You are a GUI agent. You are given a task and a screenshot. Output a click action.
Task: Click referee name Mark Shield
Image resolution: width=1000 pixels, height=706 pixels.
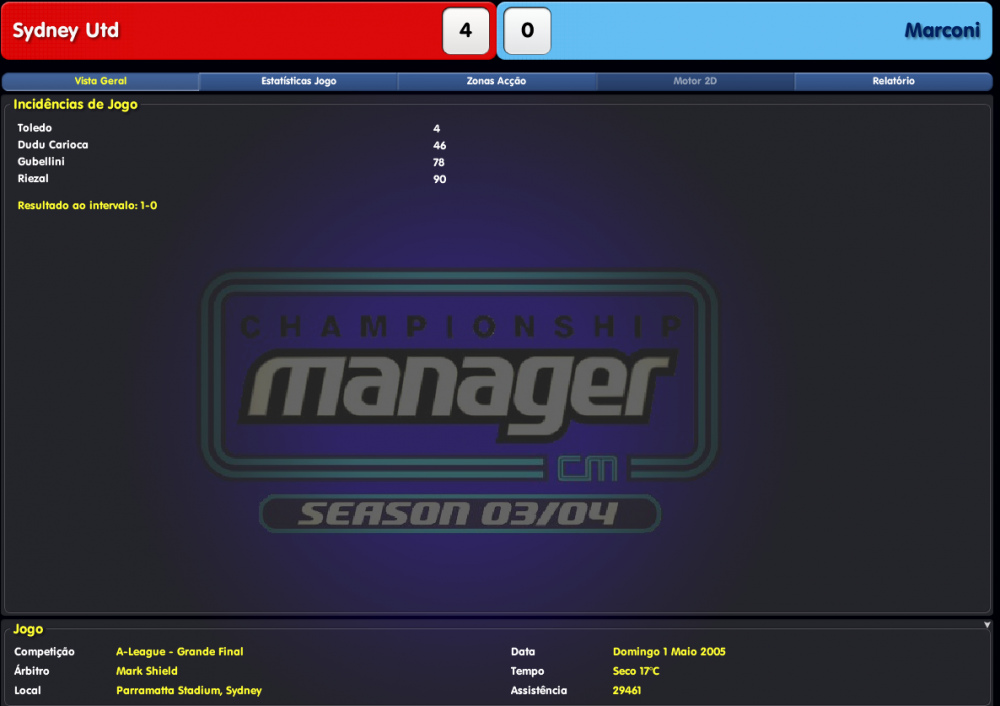pyautogui.click(x=147, y=671)
